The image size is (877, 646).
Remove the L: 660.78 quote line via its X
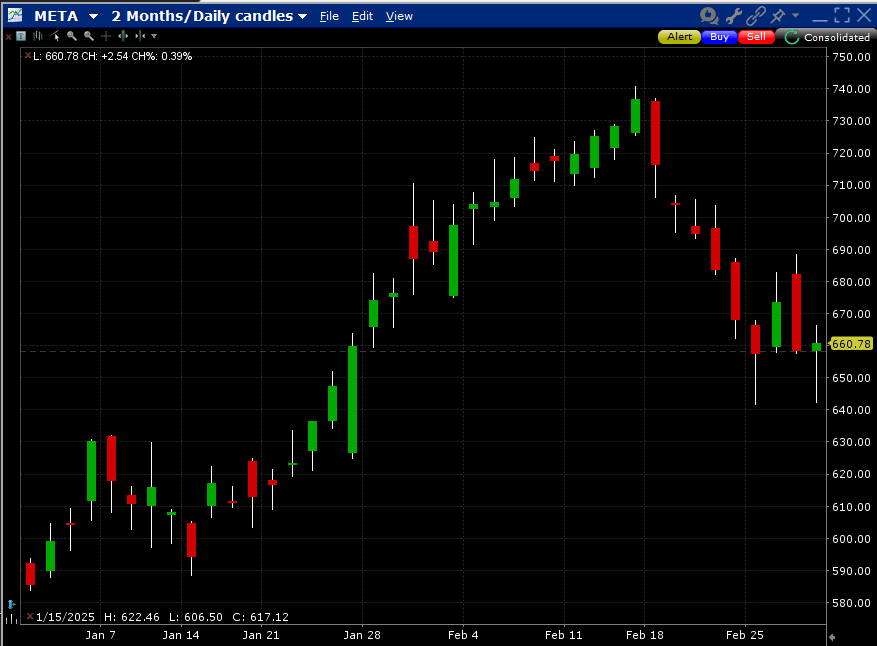click(27, 55)
